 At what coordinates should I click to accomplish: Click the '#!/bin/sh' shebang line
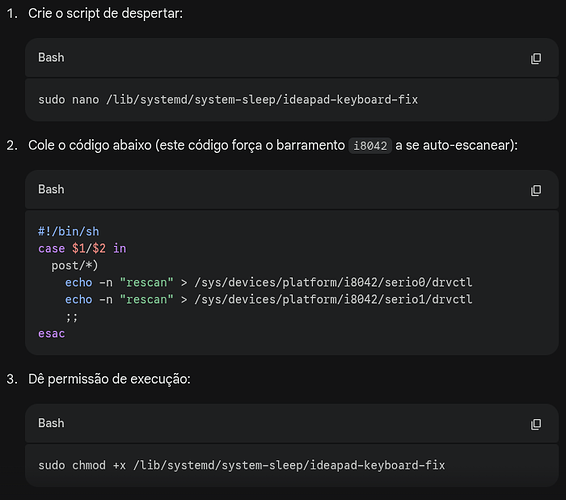tap(69, 231)
